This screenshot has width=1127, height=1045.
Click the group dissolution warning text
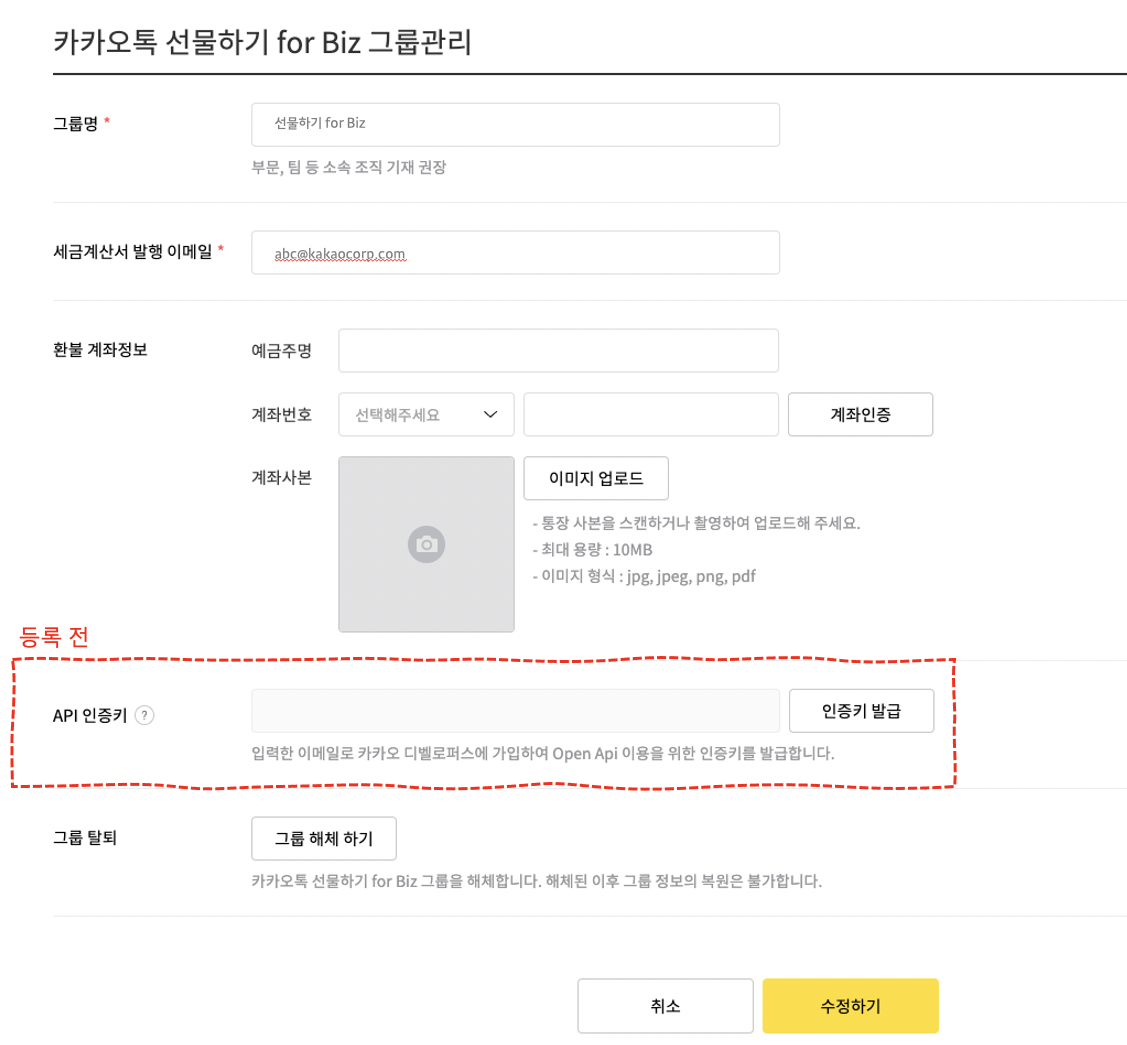pyautogui.click(x=536, y=881)
